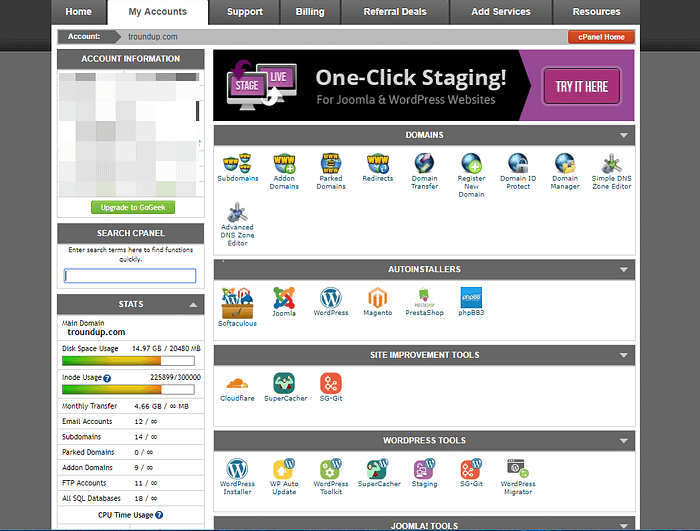The width and height of the screenshot is (700, 531).
Task: Click the Subdomains stat row
Action: coord(131,437)
